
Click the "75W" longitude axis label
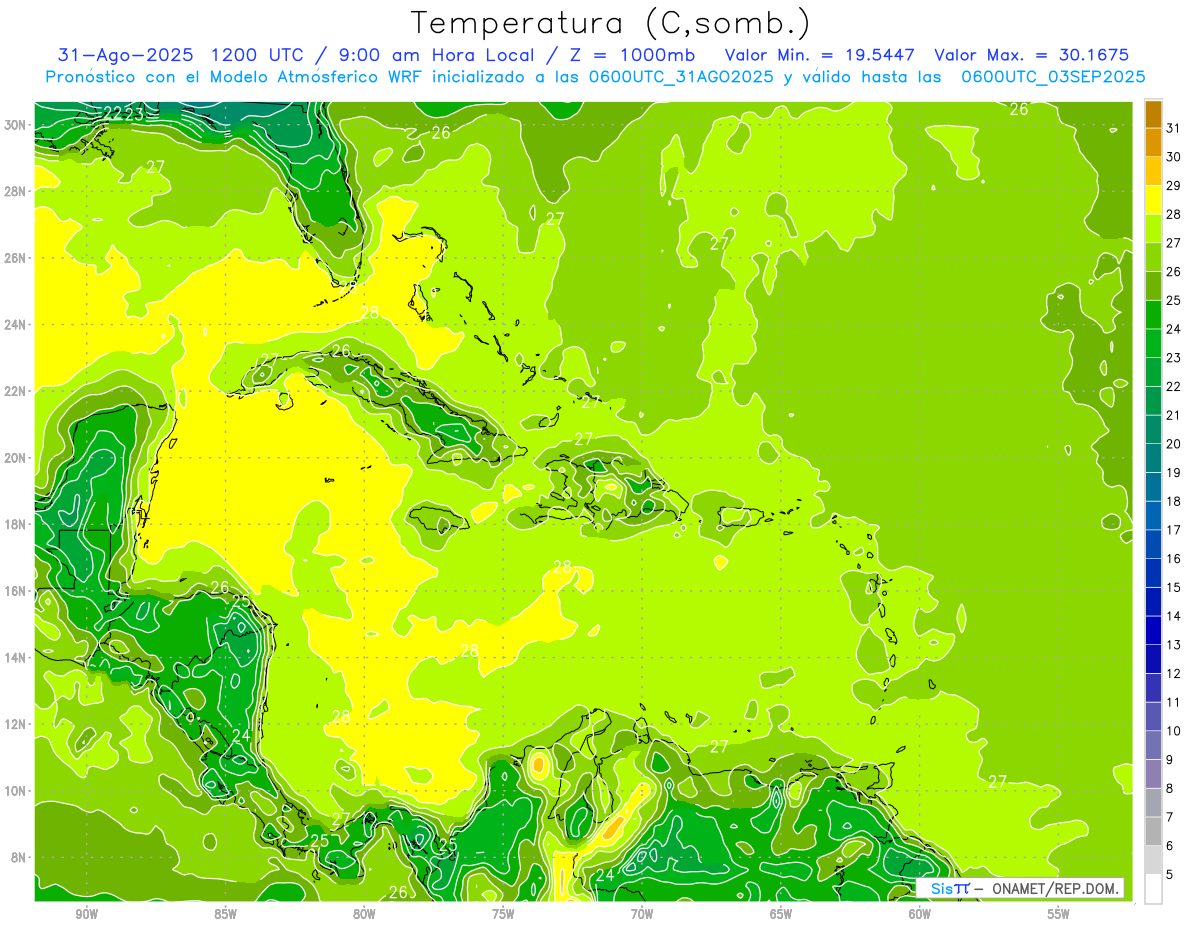click(x=503, y=914)
